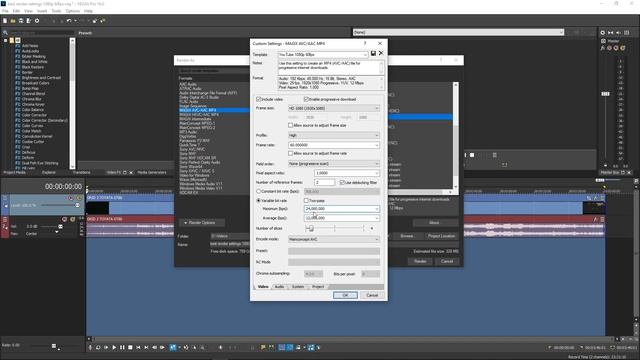Click the Open folder icon in top toolbar

pos(13,20)
